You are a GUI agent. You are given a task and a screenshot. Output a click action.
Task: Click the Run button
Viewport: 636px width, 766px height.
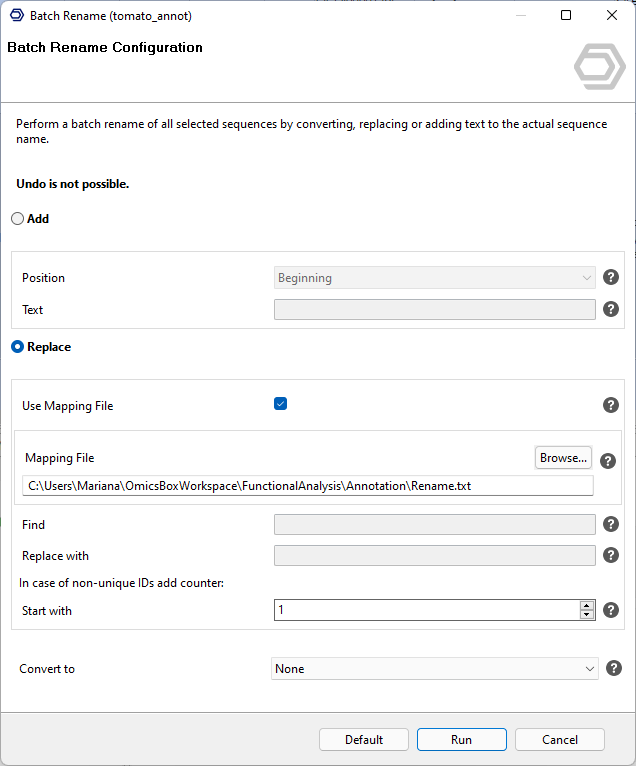coord(461,740)
